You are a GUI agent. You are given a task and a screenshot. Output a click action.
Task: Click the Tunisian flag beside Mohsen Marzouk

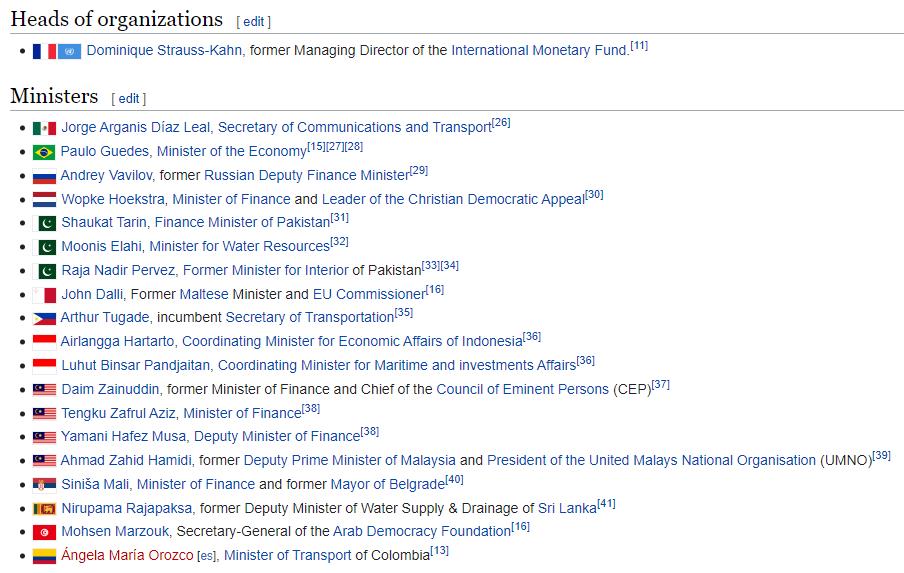pos(44,532)
